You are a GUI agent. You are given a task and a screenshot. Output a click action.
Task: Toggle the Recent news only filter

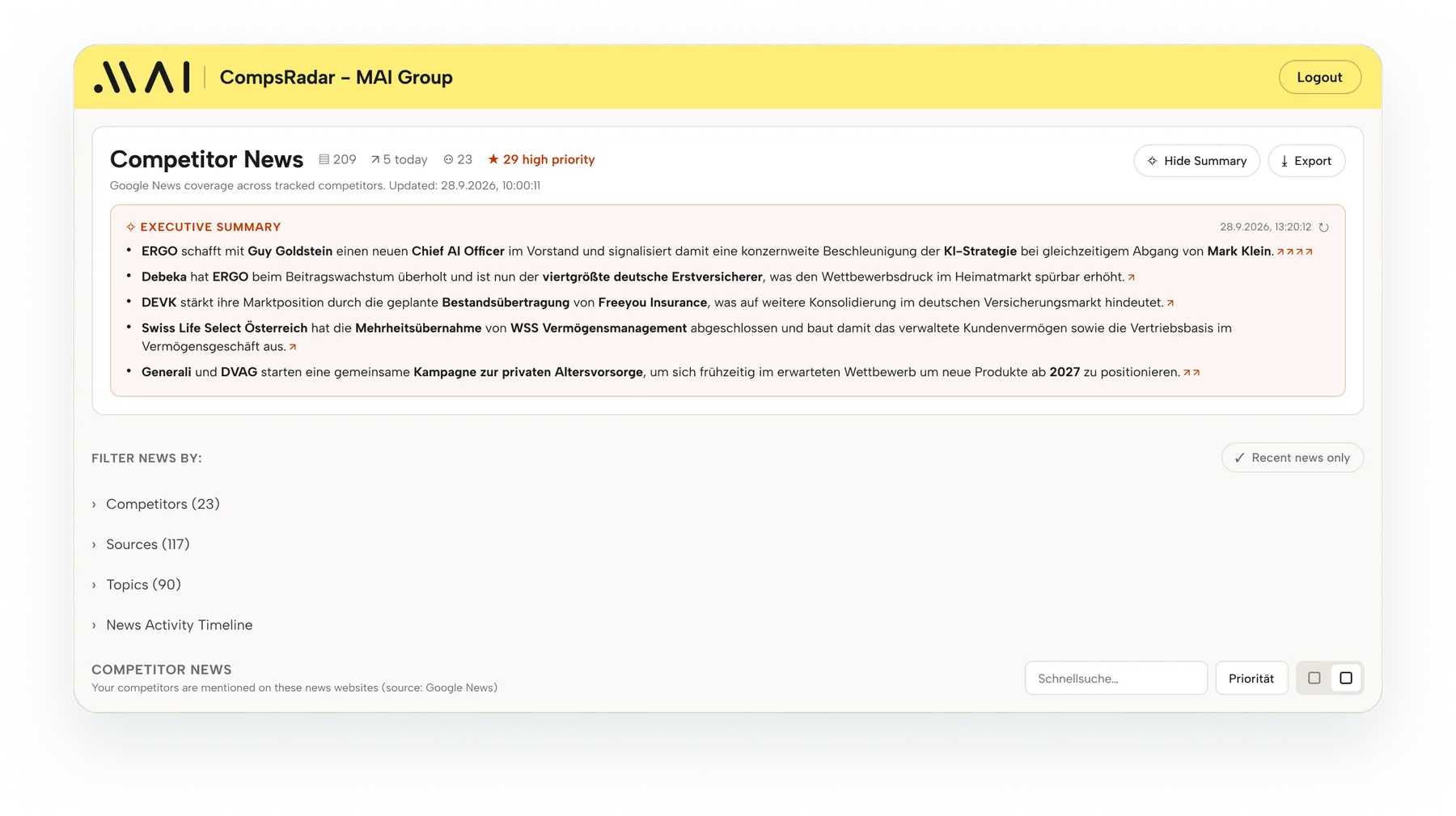(x=1292, y=458)
